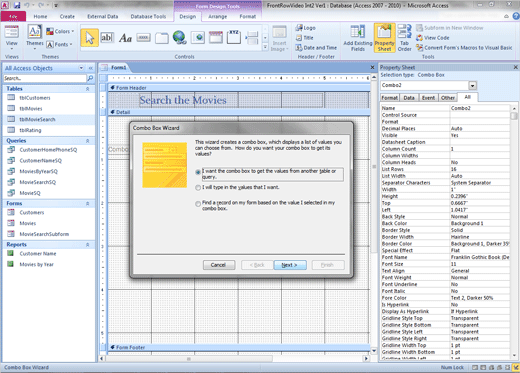Cancel the Combo Box Wizard
520x373 pixels.
219,265
